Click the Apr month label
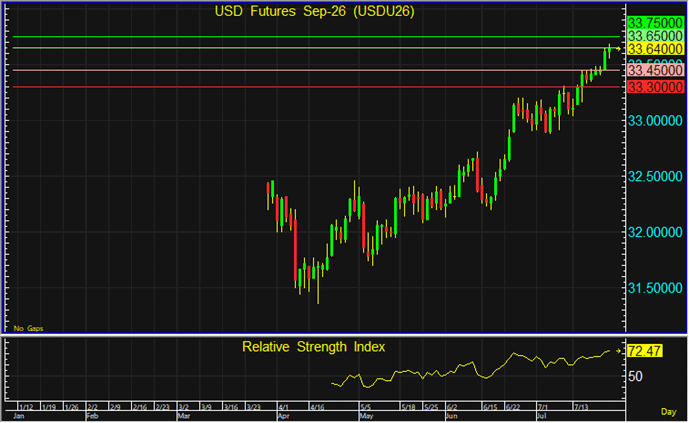Image resolution: width=689 pixels, height=423 pixels. [283, 416]
